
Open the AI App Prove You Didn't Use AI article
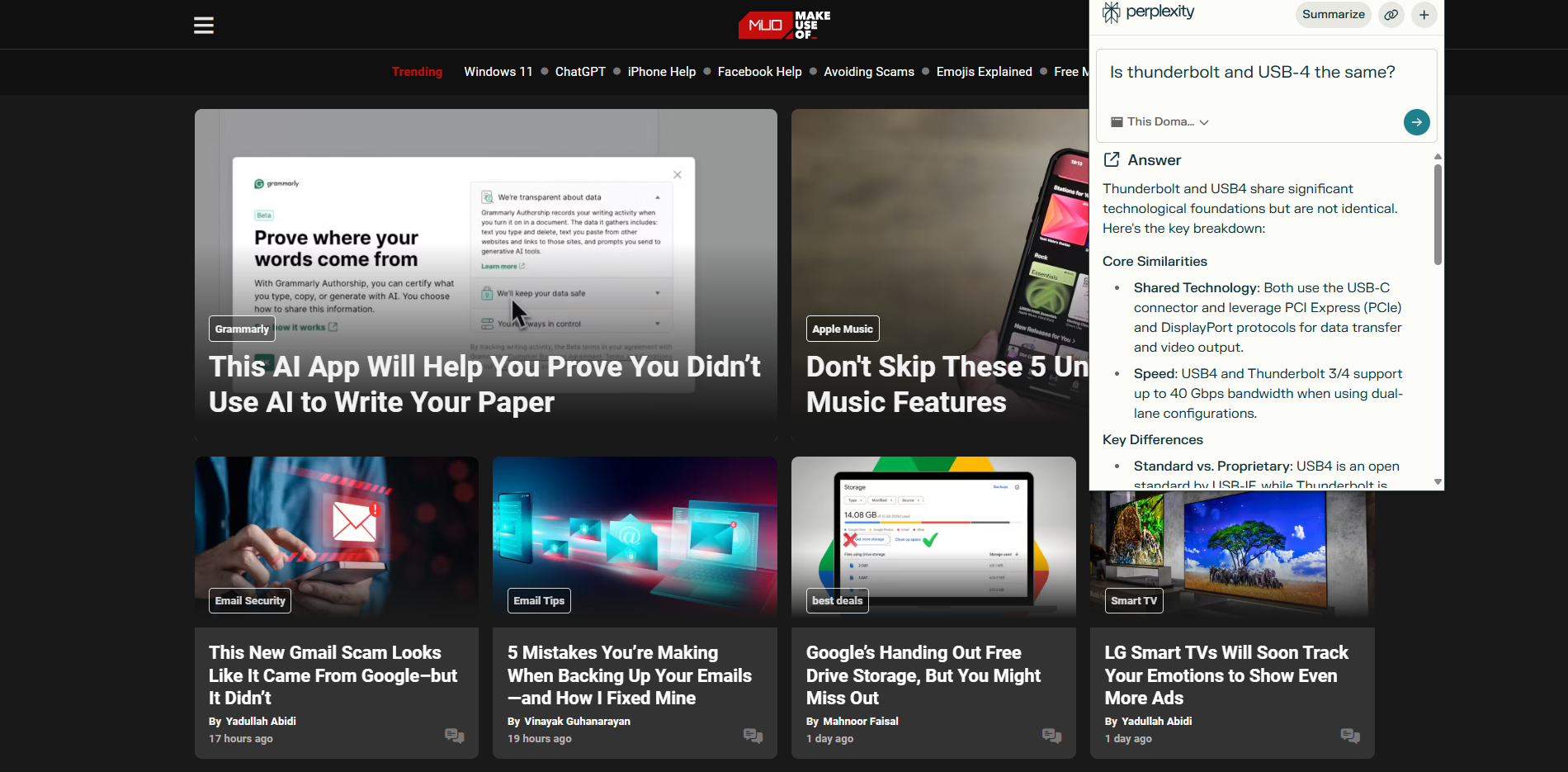484,384
